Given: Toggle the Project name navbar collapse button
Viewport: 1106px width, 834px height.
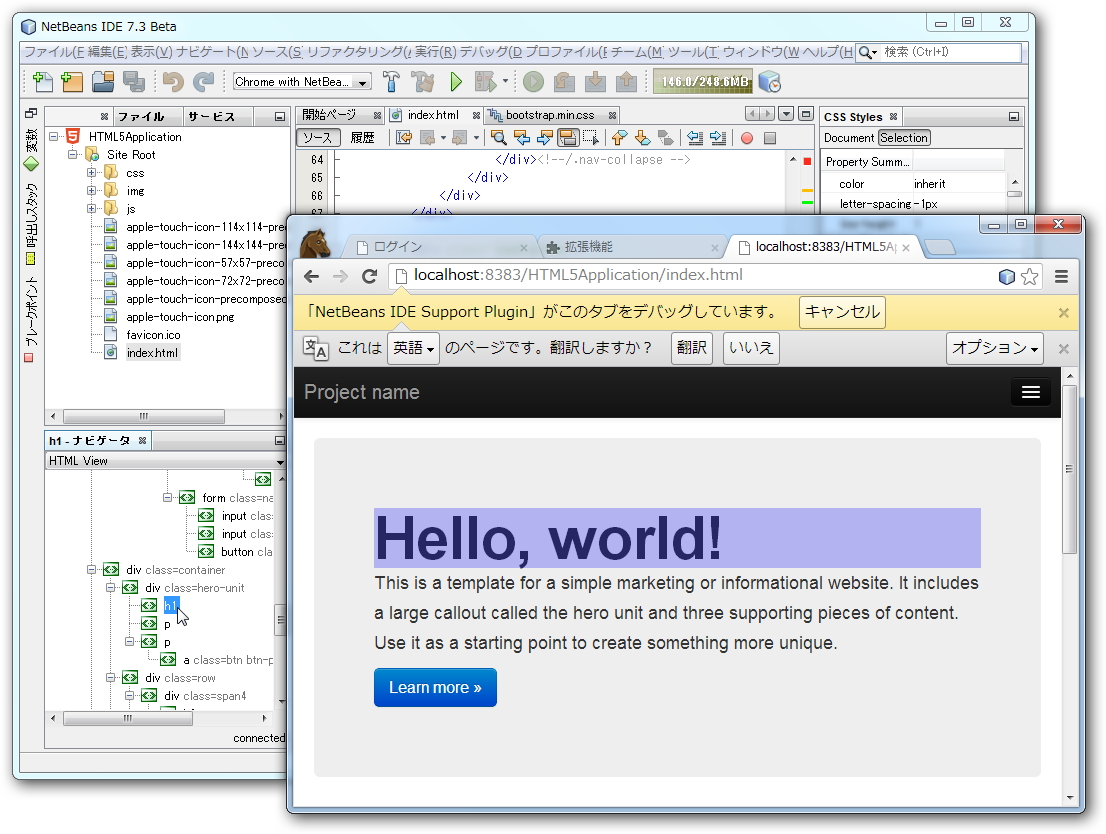Looking at the screenshot, I should point(1031,392).
